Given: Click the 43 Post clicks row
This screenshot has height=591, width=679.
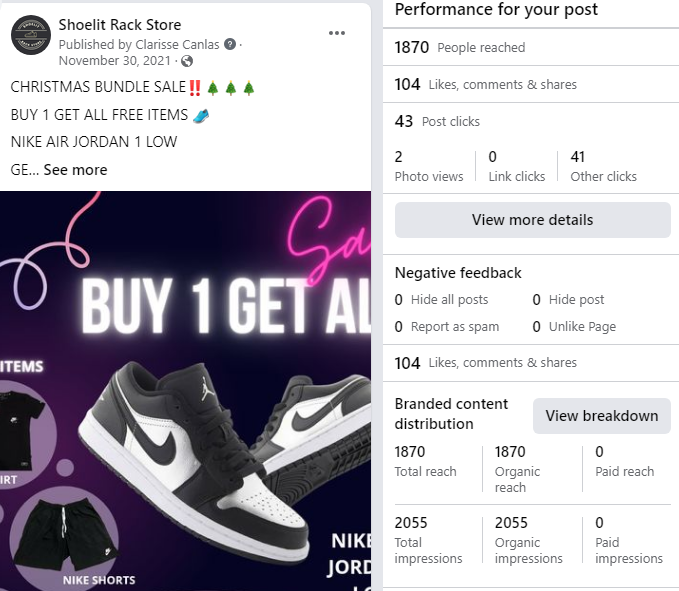Looking at the screenshot, I should (x=437, y=121).
